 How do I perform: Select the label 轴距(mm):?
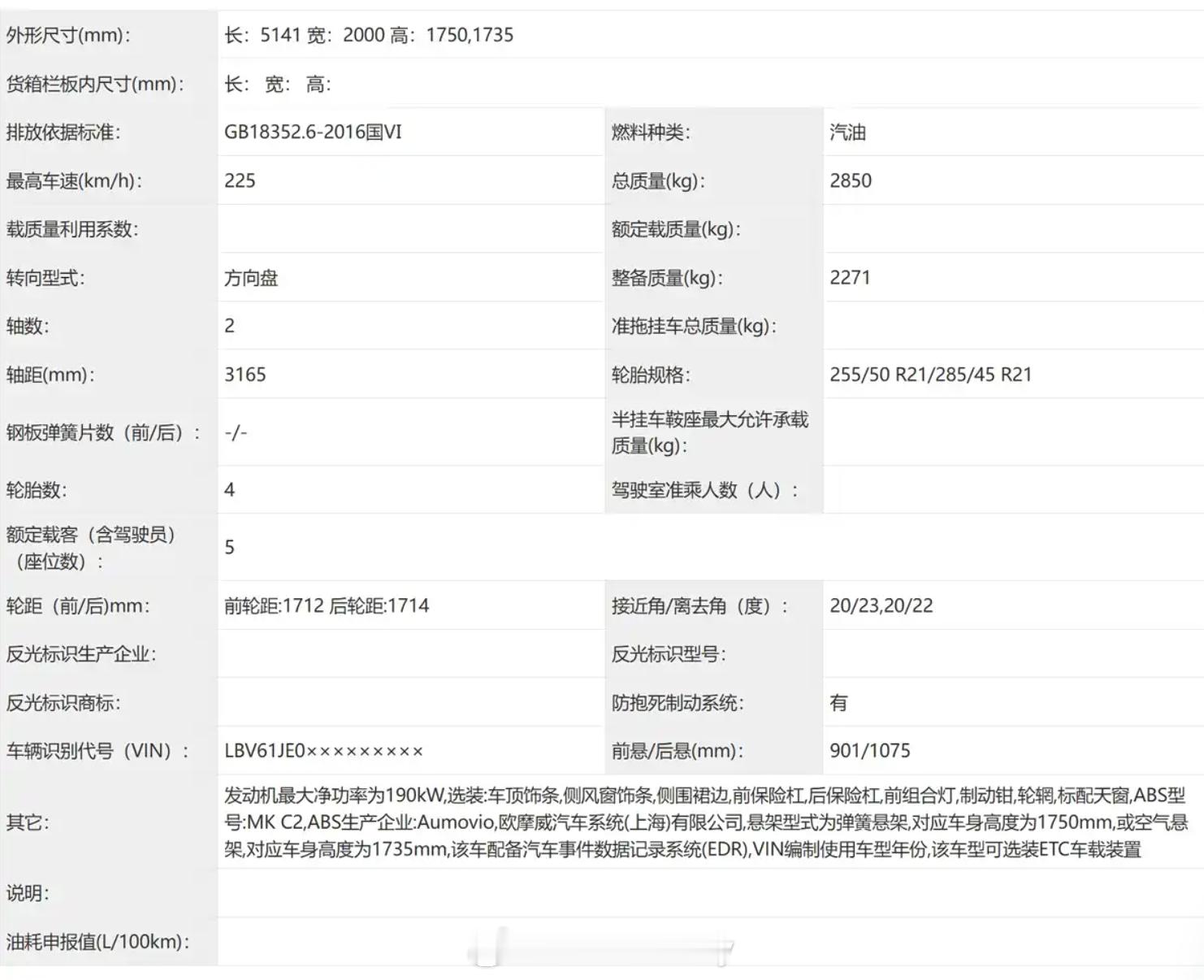(x=50, y=375)
